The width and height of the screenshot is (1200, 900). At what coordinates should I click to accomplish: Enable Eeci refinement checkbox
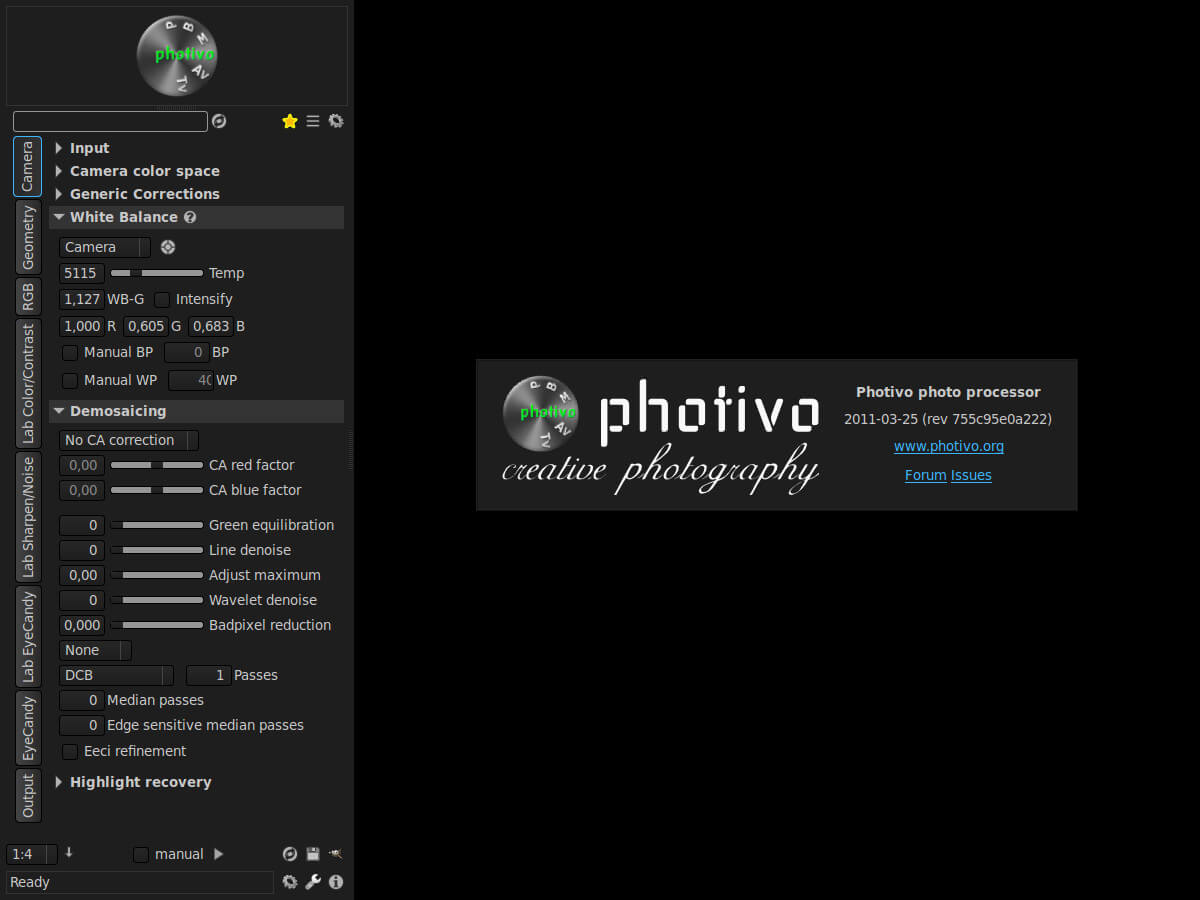pos(70,751)
